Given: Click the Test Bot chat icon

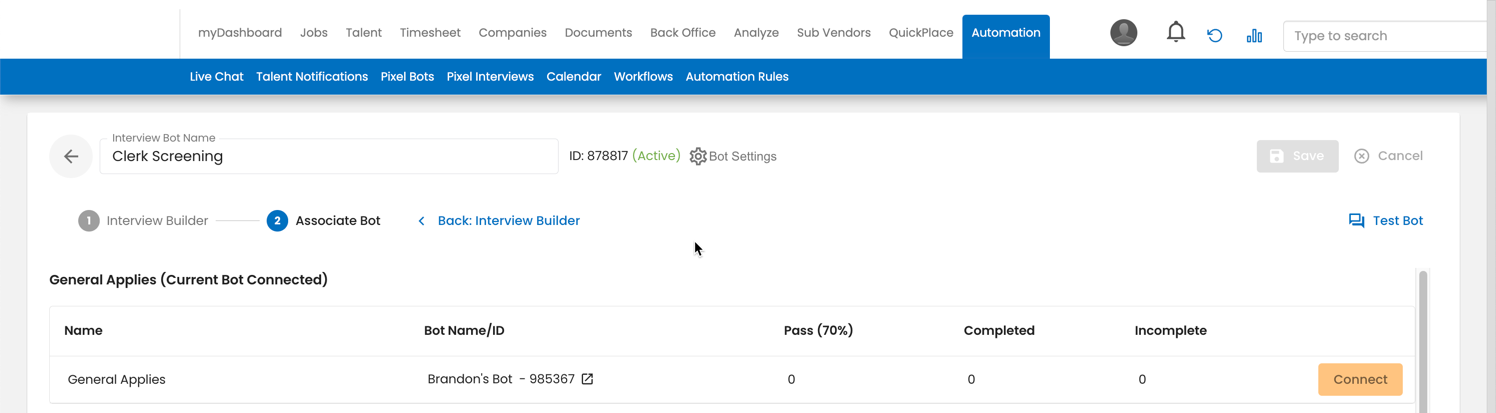Looking at the screenshot, I should pos(1356,221).
